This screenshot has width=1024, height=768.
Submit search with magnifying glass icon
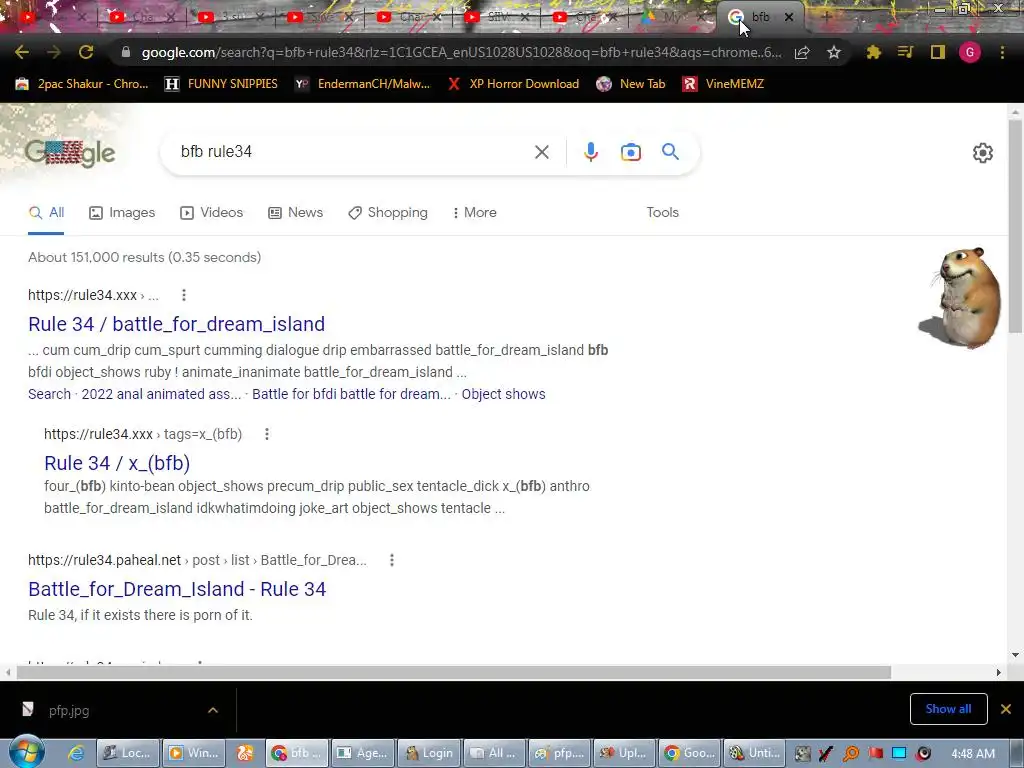click(670, 152)
